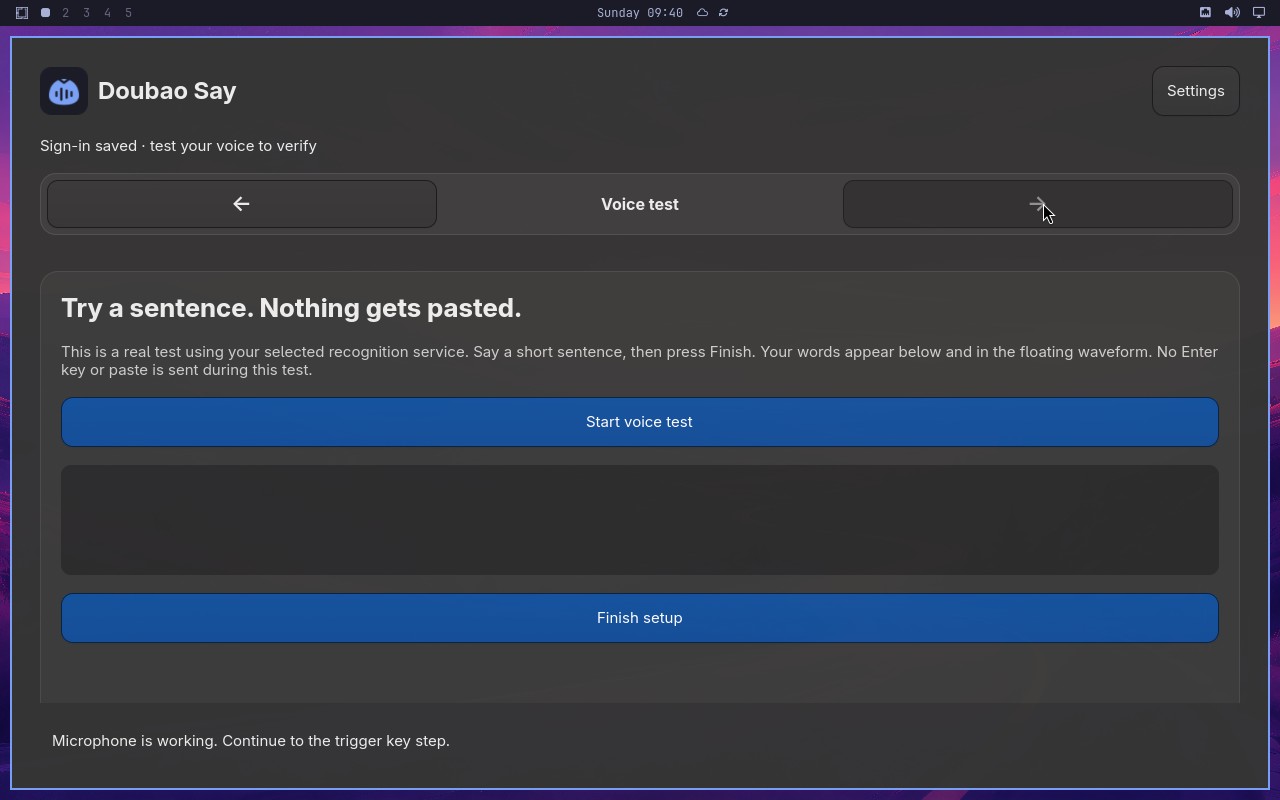Advance with the right arrow button
Viewport: 1280px width, 800px height.
(1038, 204)
